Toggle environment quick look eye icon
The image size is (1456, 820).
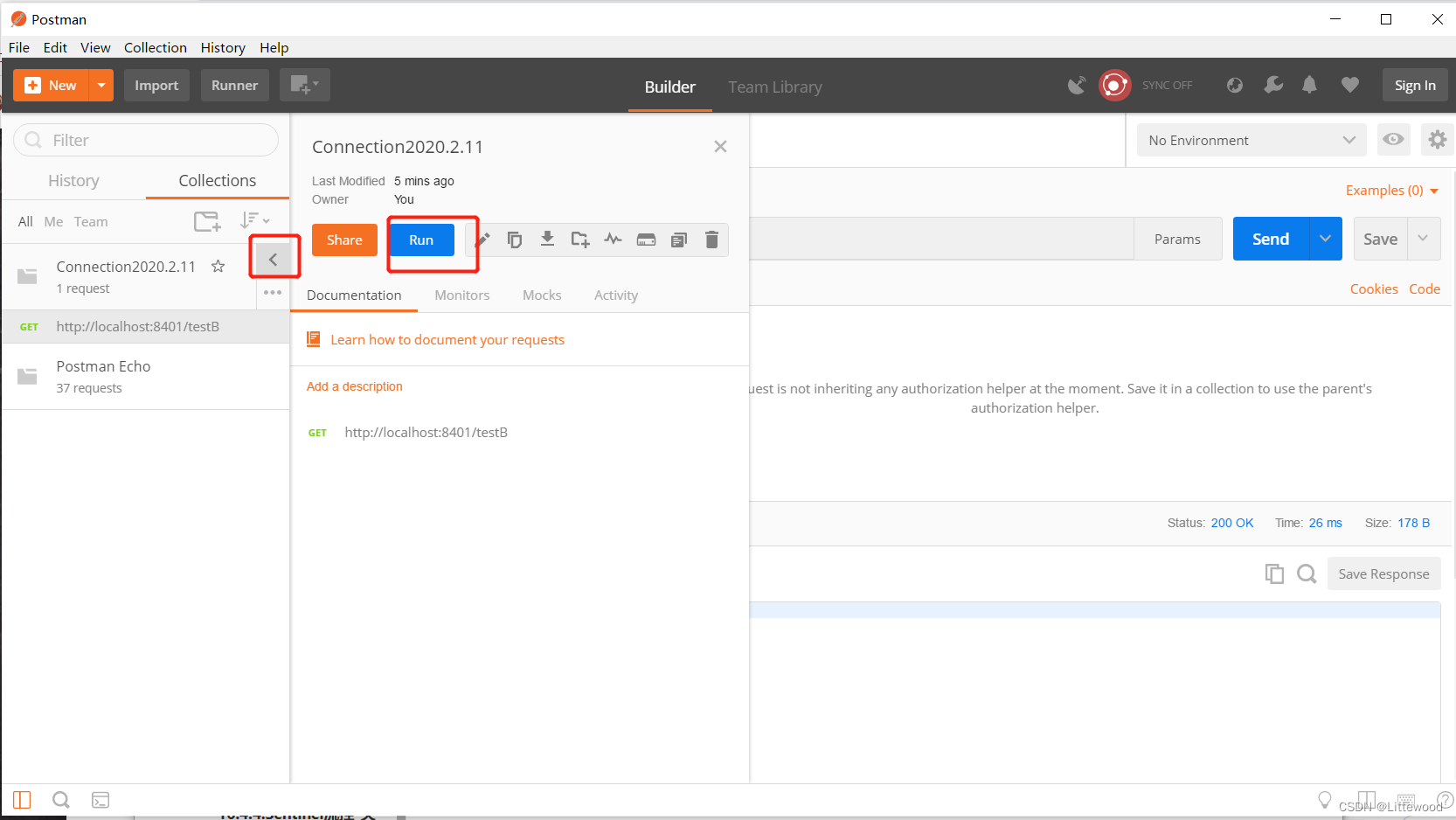(x=1393, y=140)
